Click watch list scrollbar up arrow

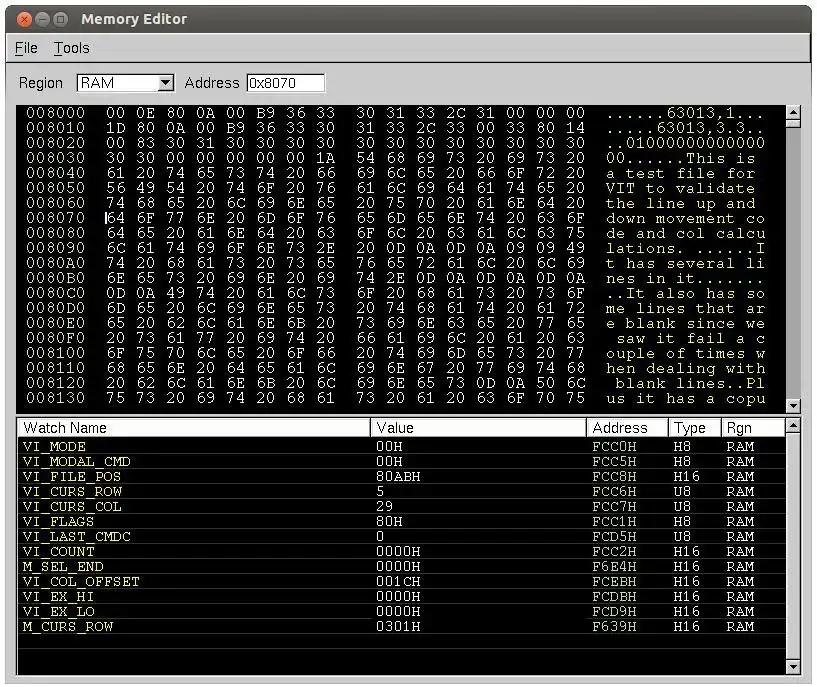[x=793, y=426]
